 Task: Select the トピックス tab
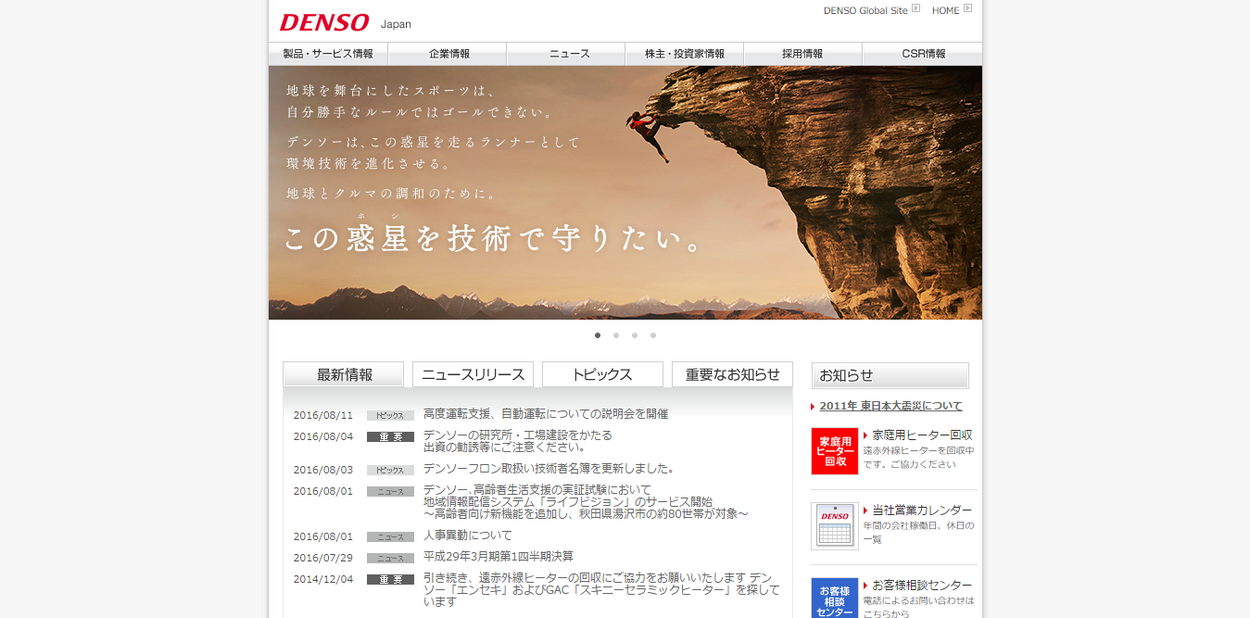(602, 375)
